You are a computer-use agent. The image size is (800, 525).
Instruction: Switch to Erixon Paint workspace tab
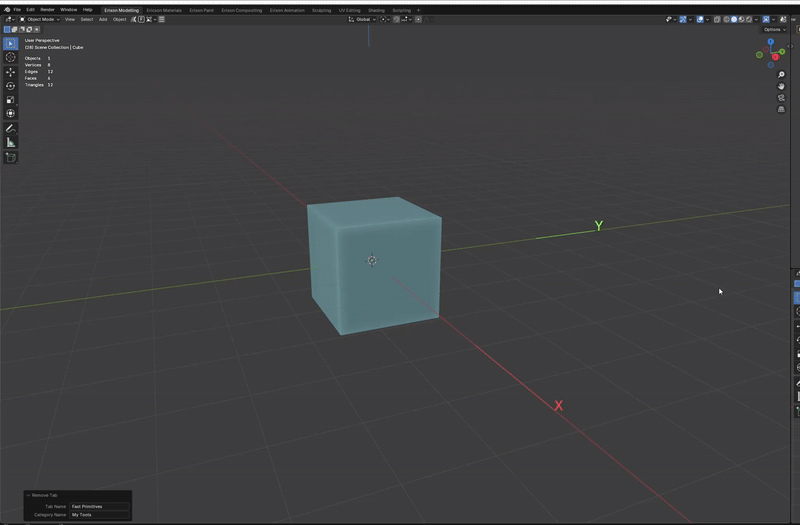(202, 10)
